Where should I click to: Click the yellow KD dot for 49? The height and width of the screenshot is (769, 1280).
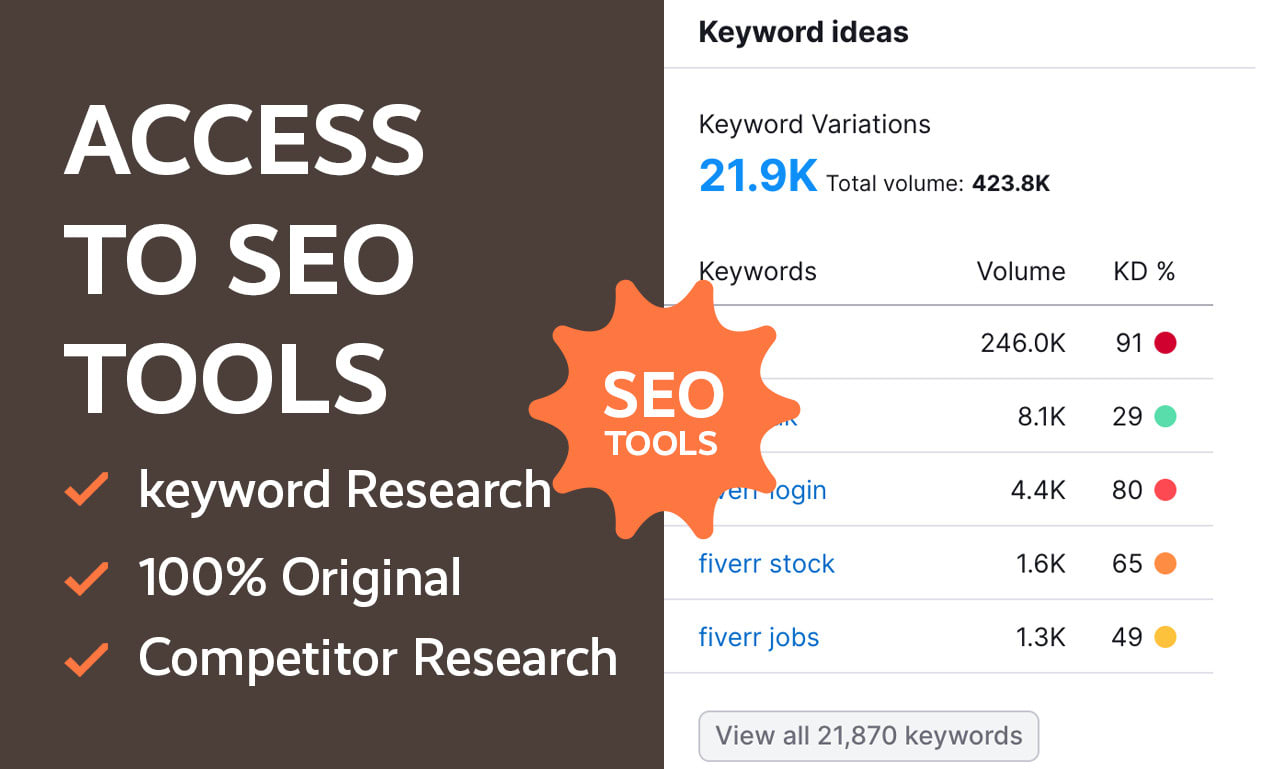tap(1165, 637)
